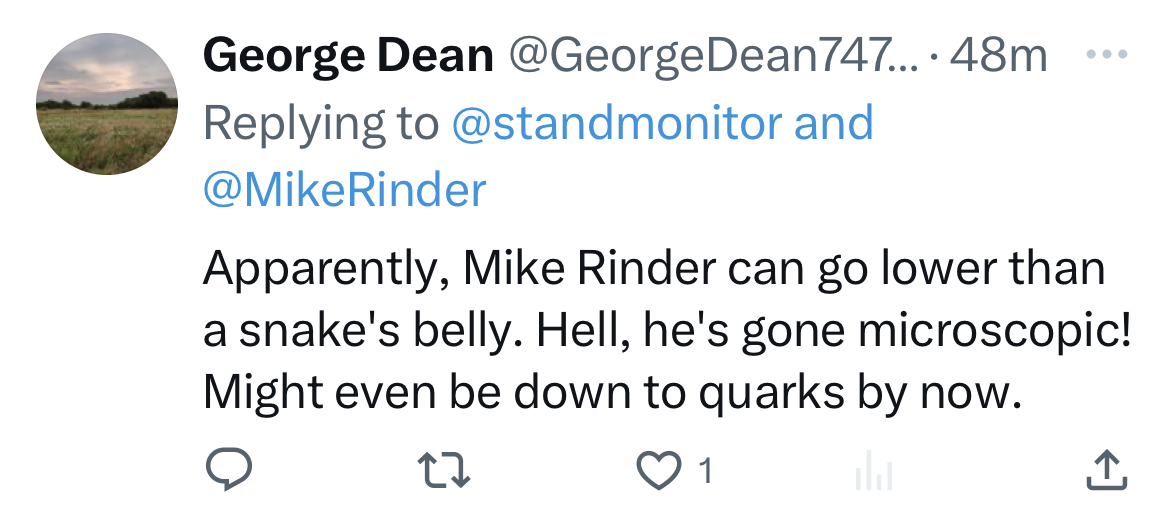The width and height of the screenshot is (1165, 528).
Task: Click the like count number 1
Action: 705,470
